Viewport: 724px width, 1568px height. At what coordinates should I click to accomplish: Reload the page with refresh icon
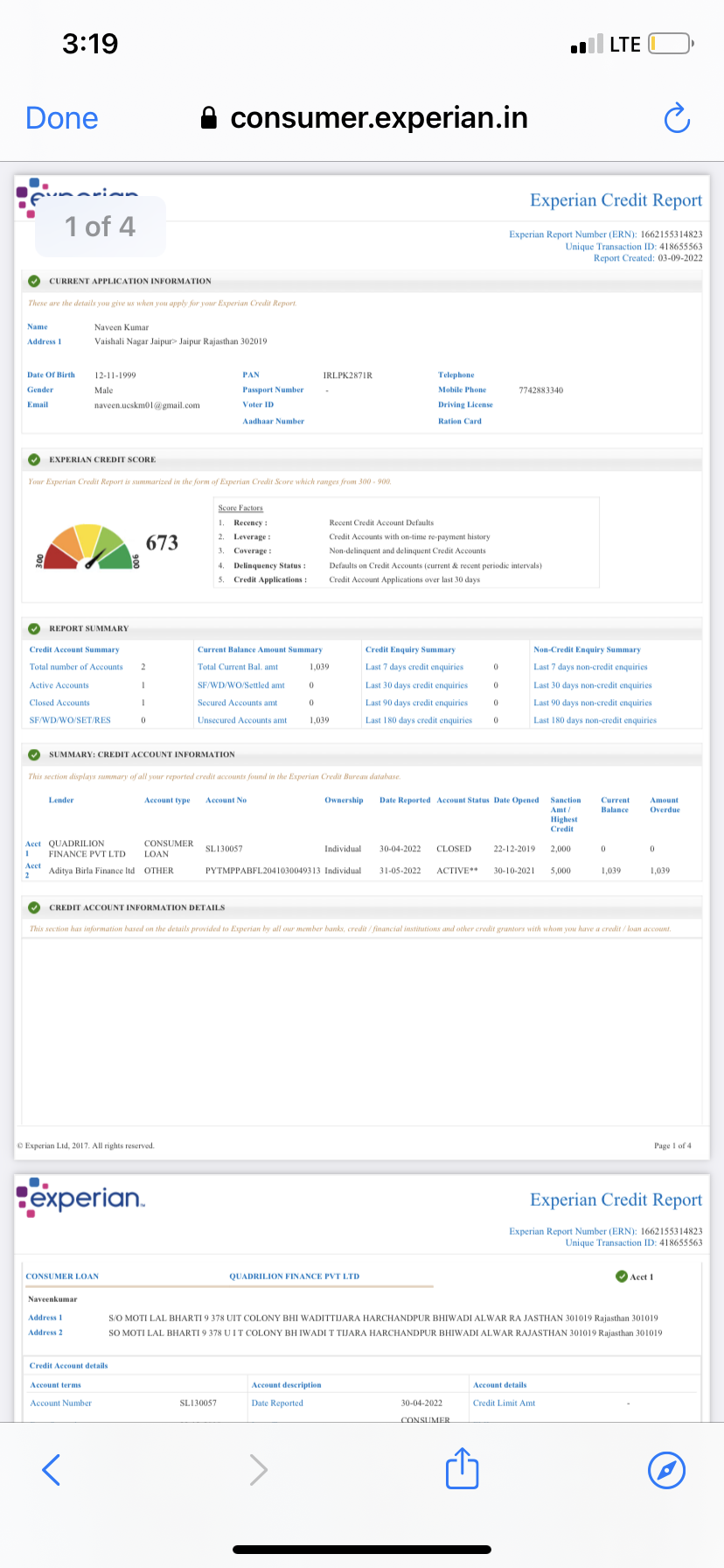677,118
